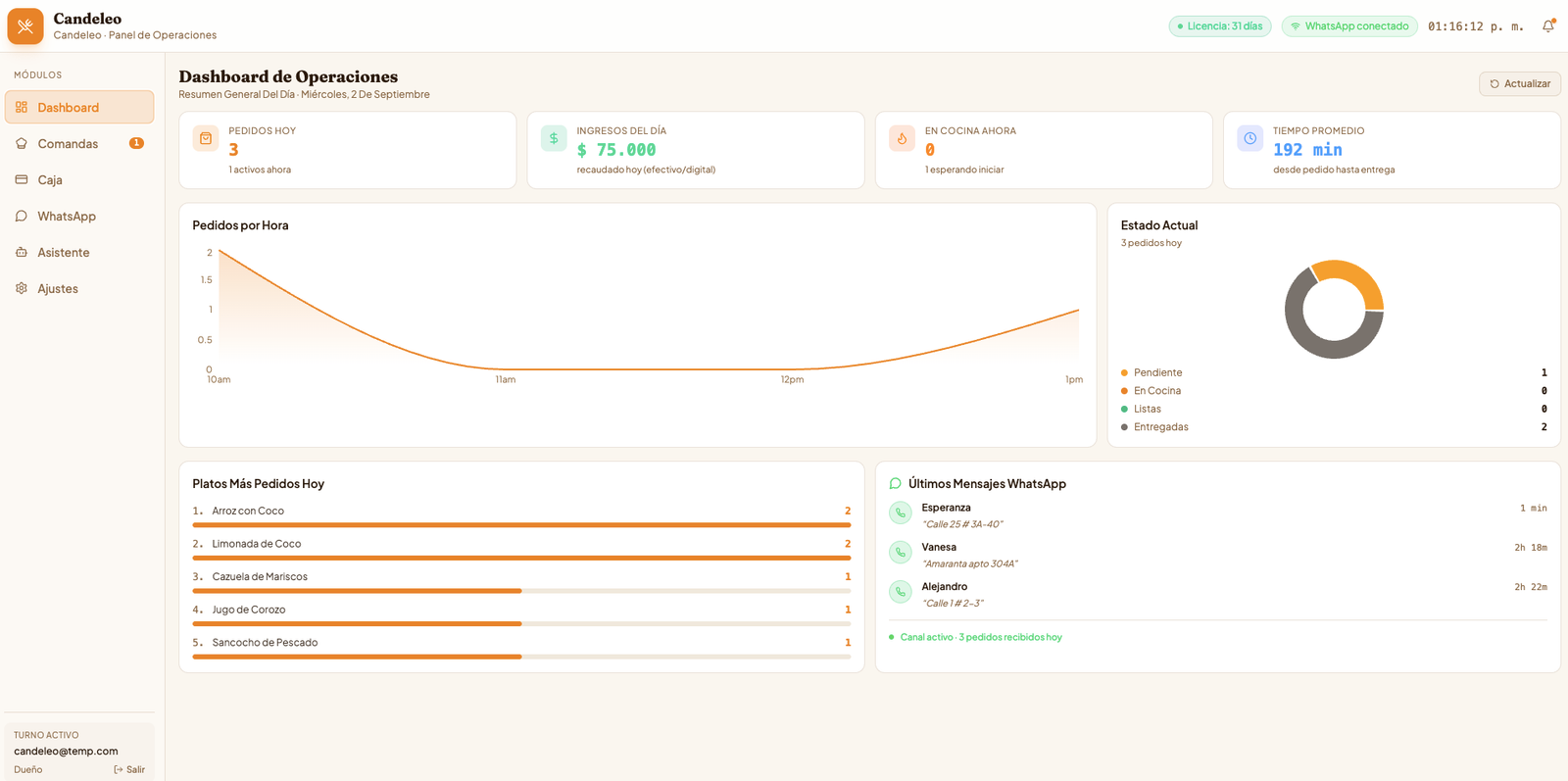Open the WhatsApp module in sidebar
The width and height of the screenshot is (1568, 781).
(x=79, y=217)
